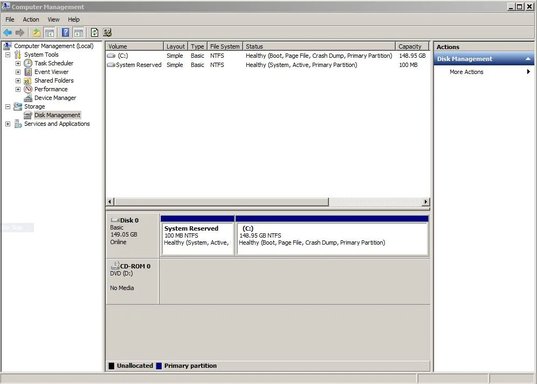Click the Disk 0 drive icon
Viewport: 537px width, 384px height.
point(115,220)
